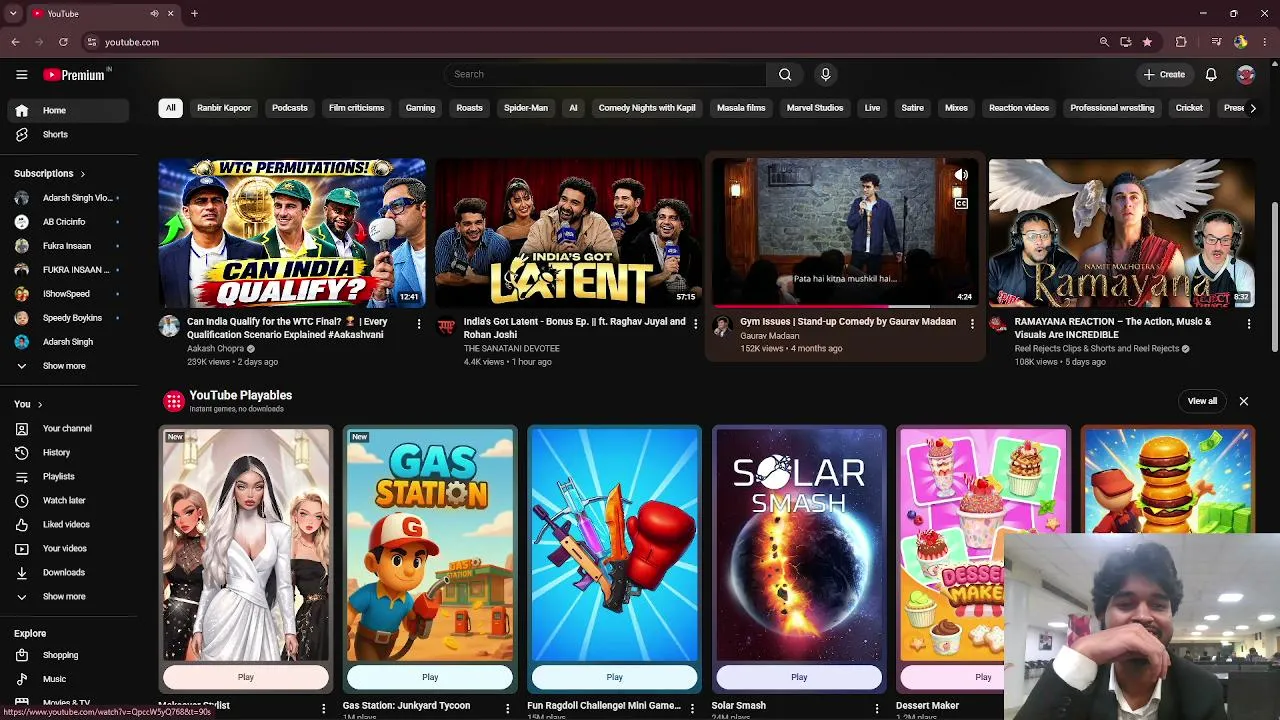Screen dimensions: 1280x720
Task: Dismiss the YouTube Playables shelf
Action: (x=1243, y=401)
